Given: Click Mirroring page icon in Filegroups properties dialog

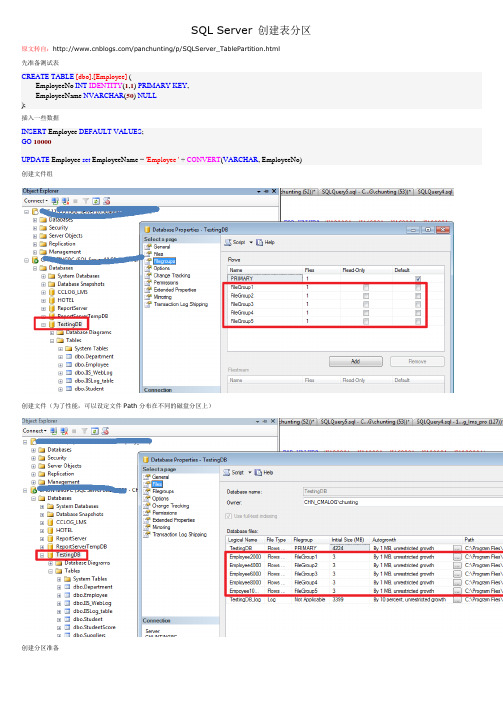Looking at the screenshot, I should [148, 297].
